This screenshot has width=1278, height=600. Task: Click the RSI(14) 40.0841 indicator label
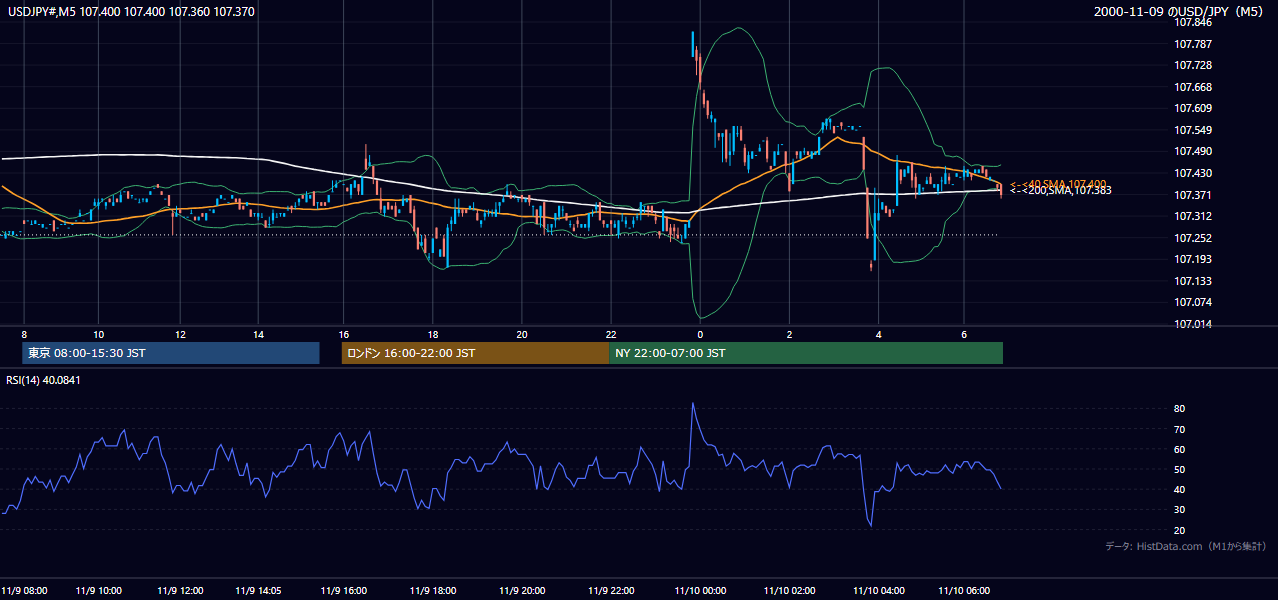41,379
